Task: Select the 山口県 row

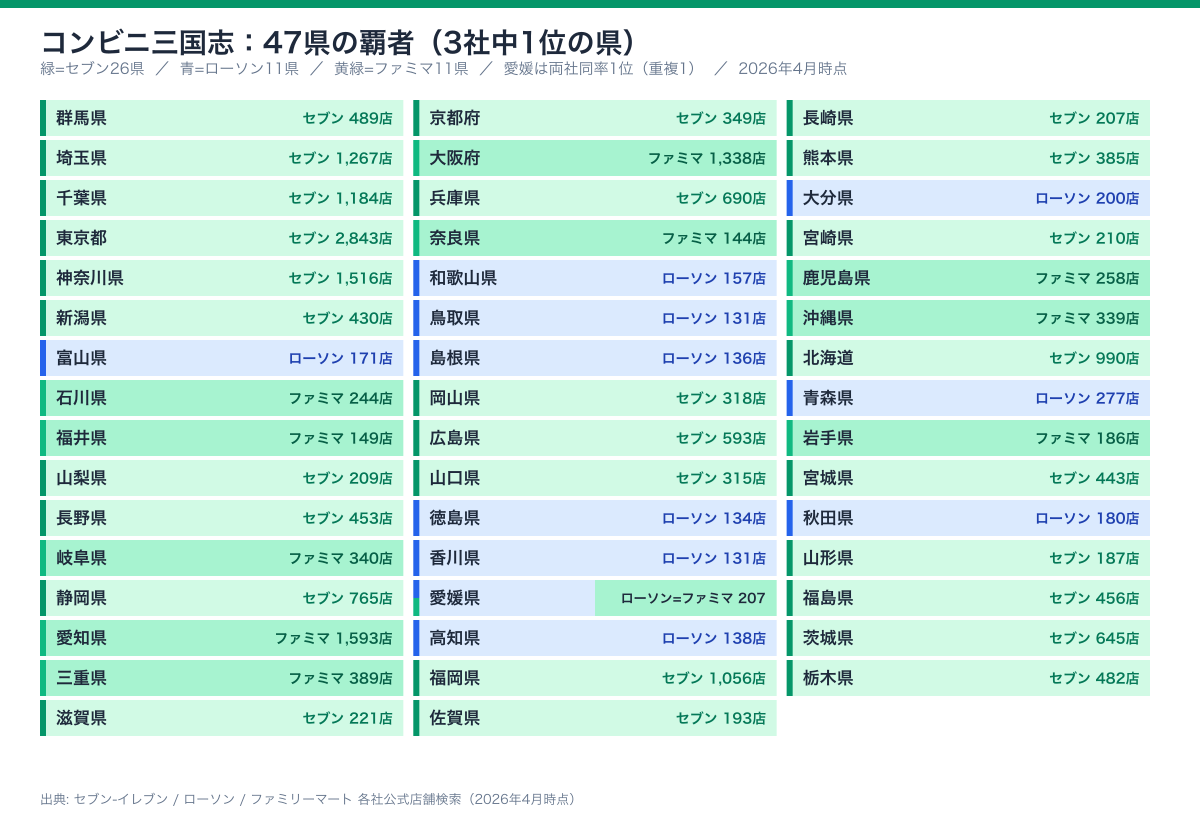Action: coord(595,478)
